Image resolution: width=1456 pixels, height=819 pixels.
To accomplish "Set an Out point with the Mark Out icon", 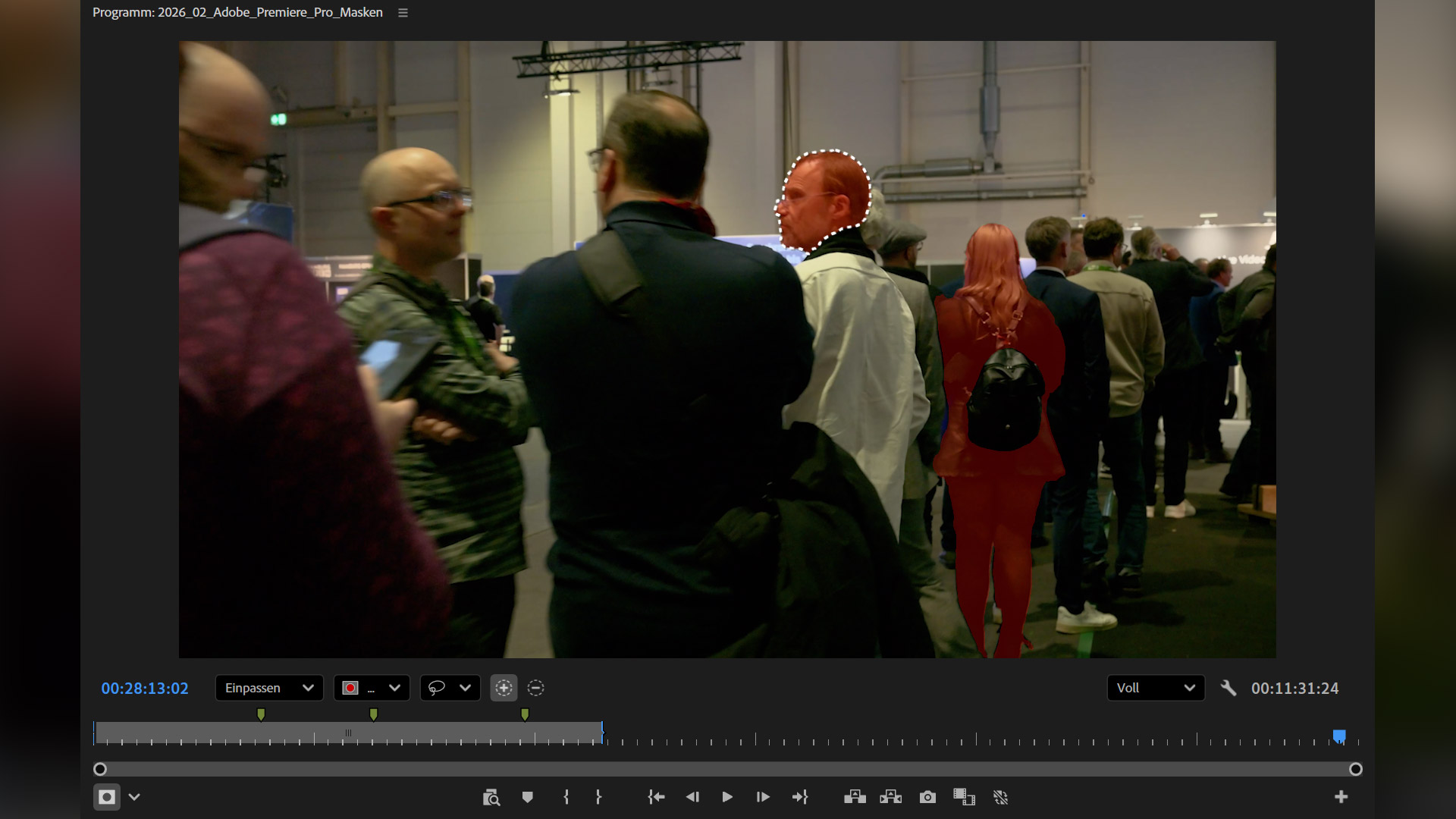I will [x=599, y=797].
